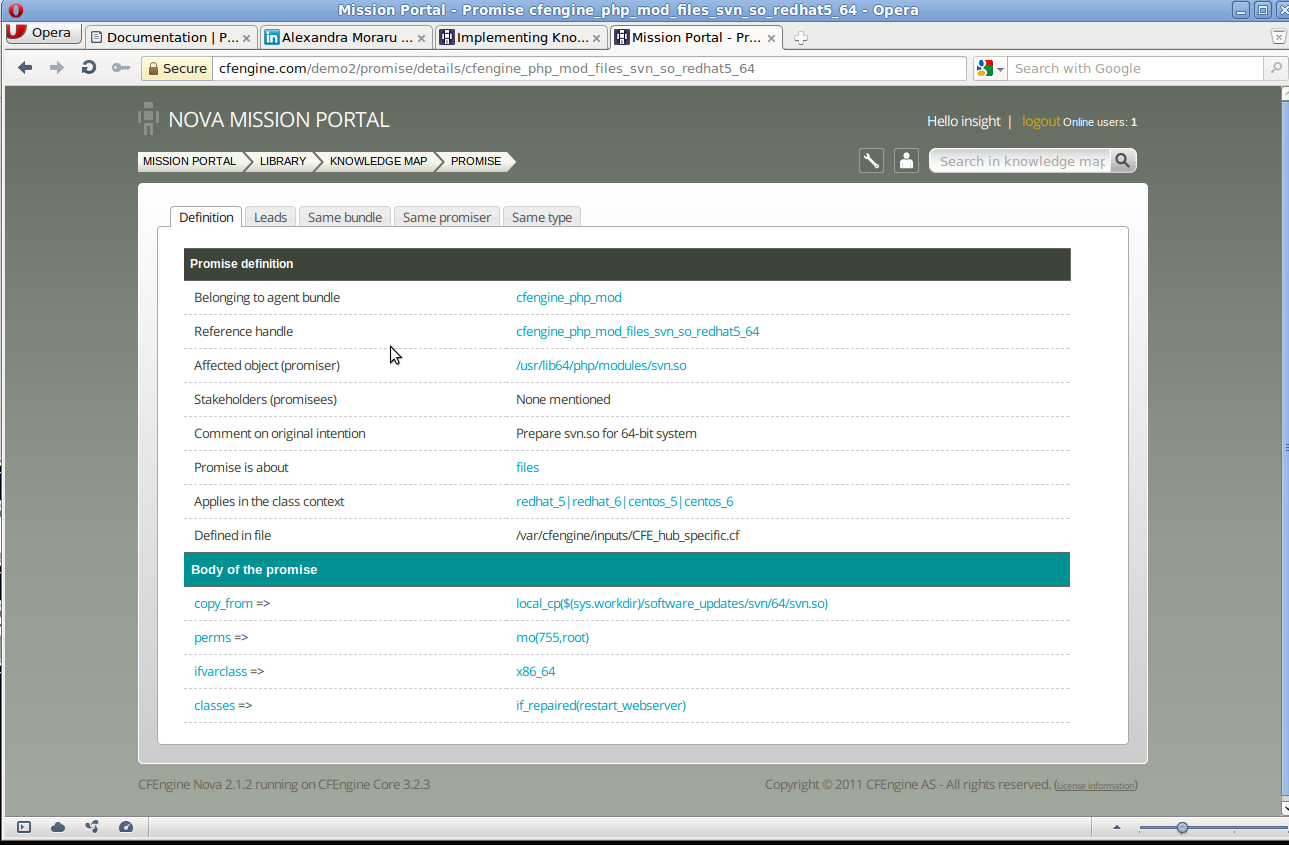Viewport: 1289px width, 845px height.
Task: Click the Prepare svn.so for 64-bit system text
Action: click(x=606, y=433)
